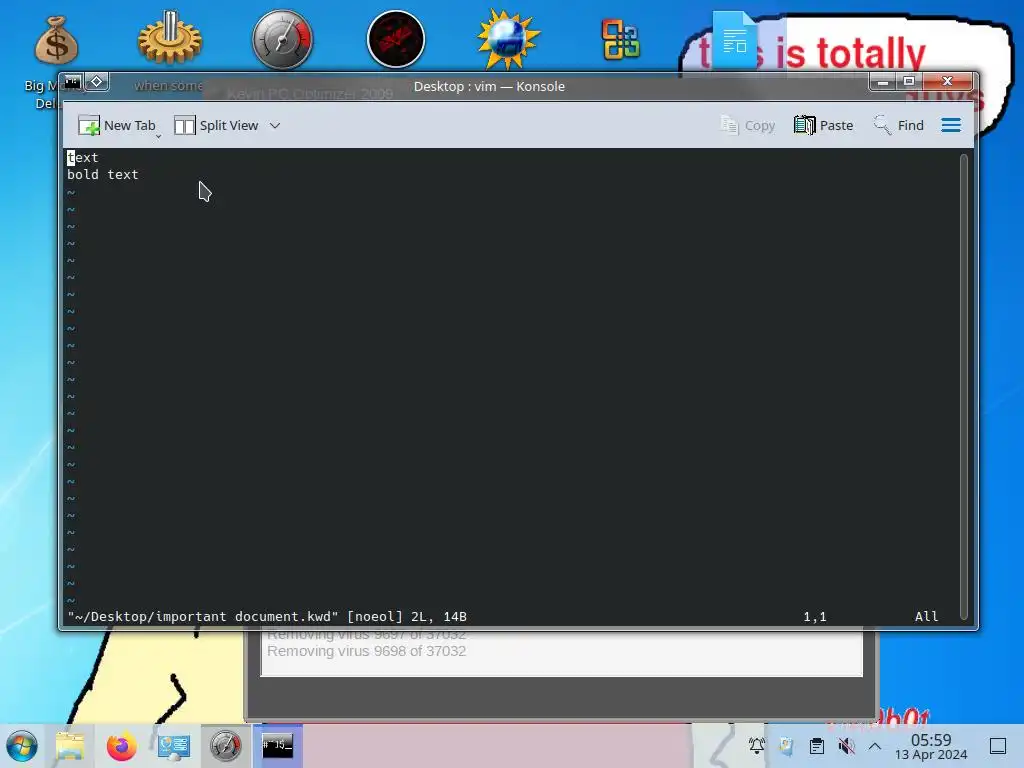The height and width of the screenshot is (768, 1024).
Task: Open the notifications bell in tray
Action: click(x=757, y=746)
